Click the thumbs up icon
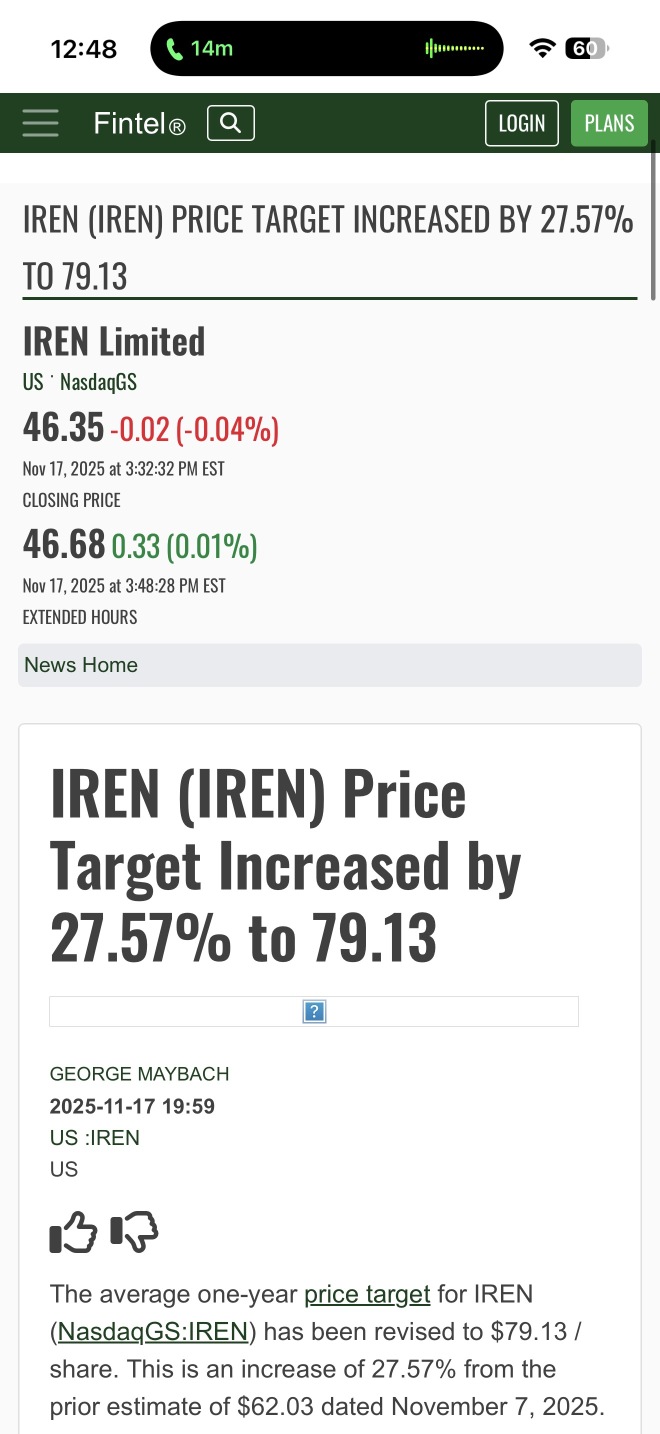Viewport: 660px width, 1434px height. tap(73, 1232)
